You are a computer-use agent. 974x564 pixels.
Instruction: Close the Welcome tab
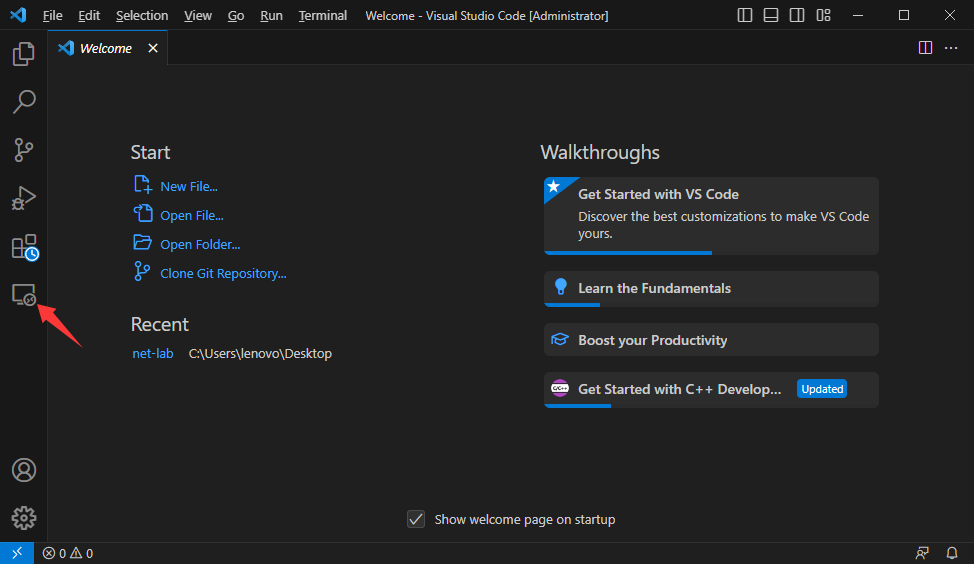(x=153, y=48)
